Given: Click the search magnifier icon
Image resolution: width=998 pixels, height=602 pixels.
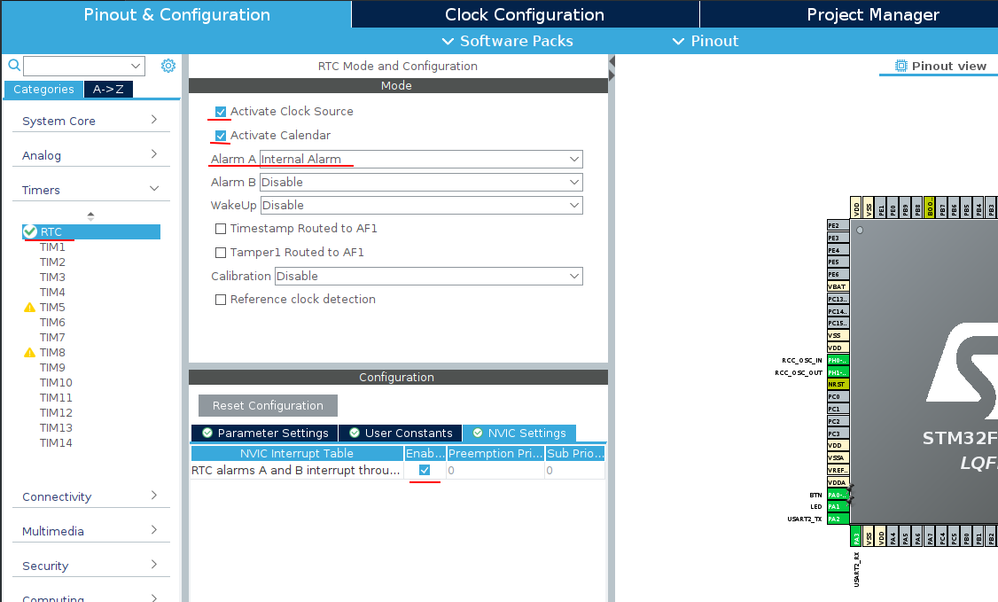Looking at the screenshot, I should pyautogui.click(x=14, y=65).
